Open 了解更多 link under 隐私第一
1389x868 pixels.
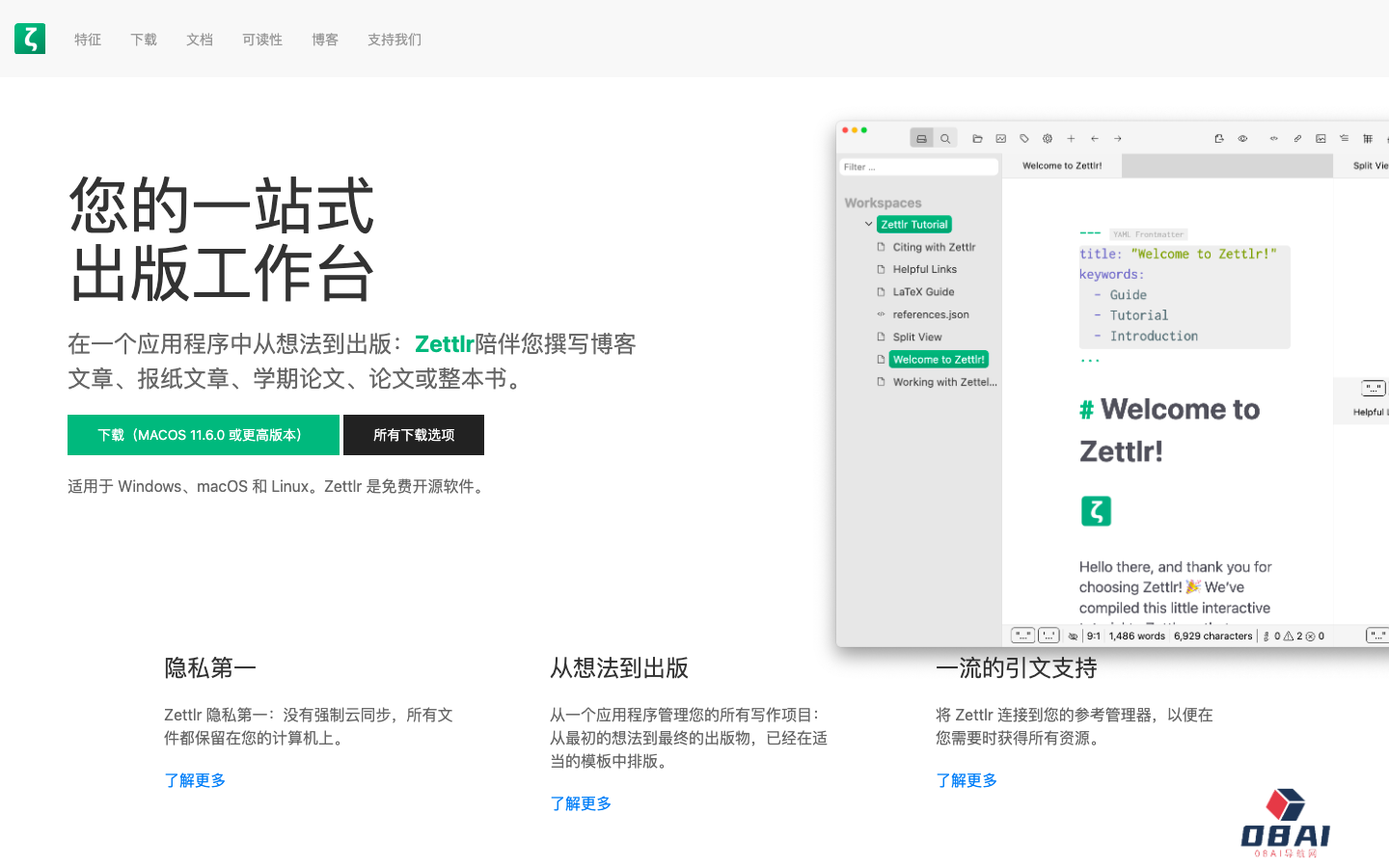[x=195, y=780]
